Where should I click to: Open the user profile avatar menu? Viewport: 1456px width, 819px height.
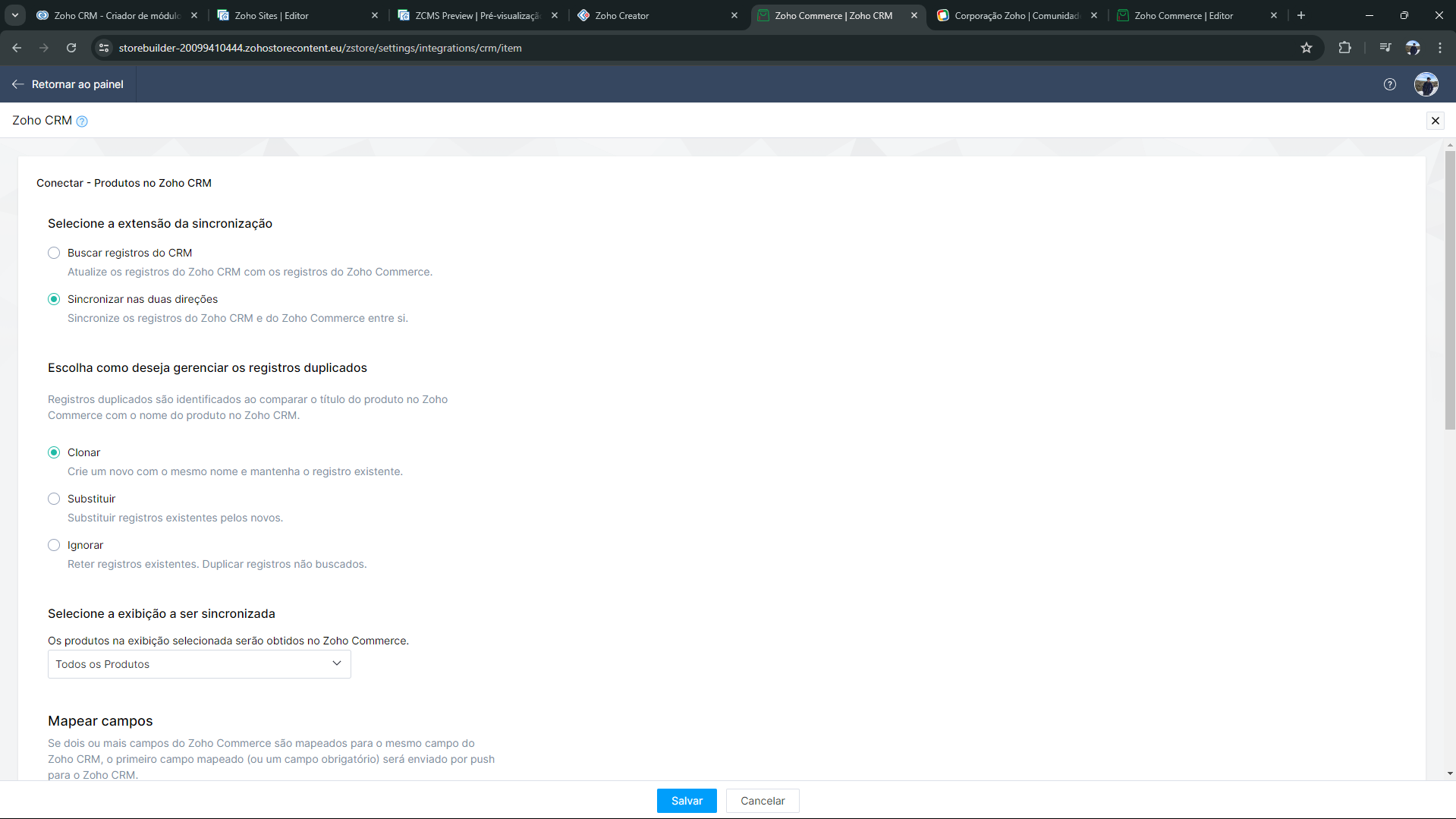point(1426,84)
